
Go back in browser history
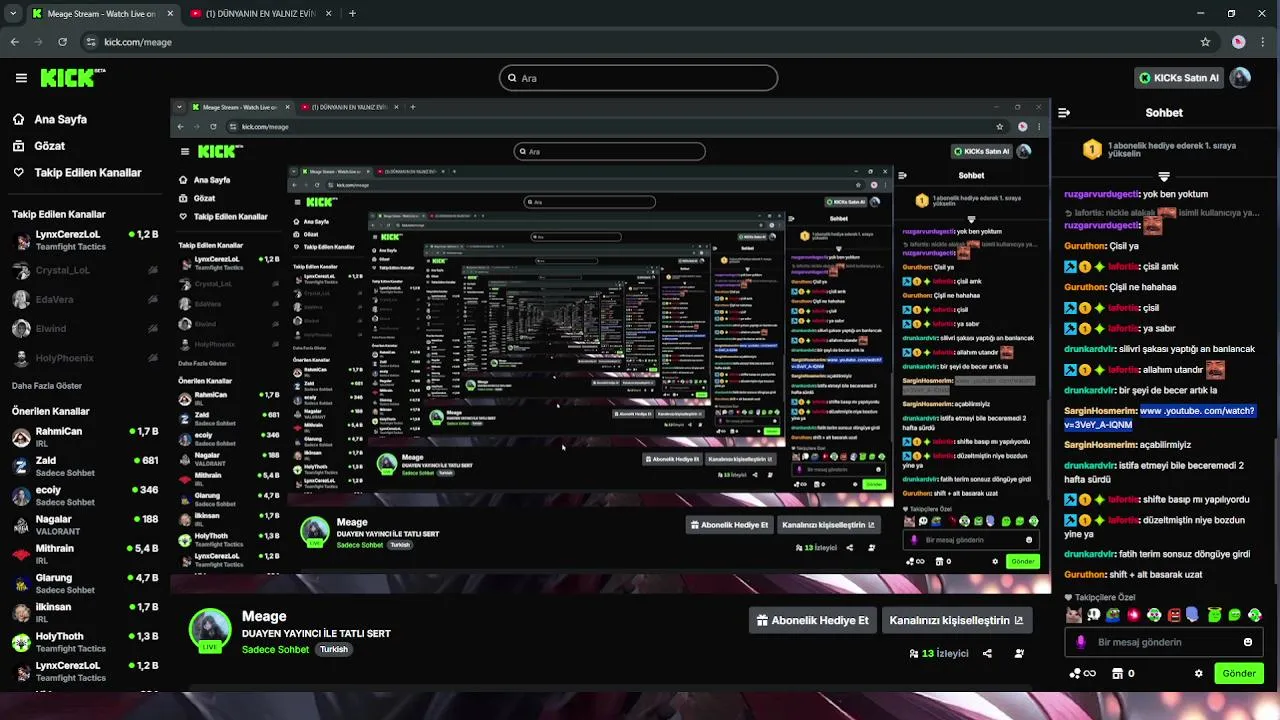click(x=15, y=42)
